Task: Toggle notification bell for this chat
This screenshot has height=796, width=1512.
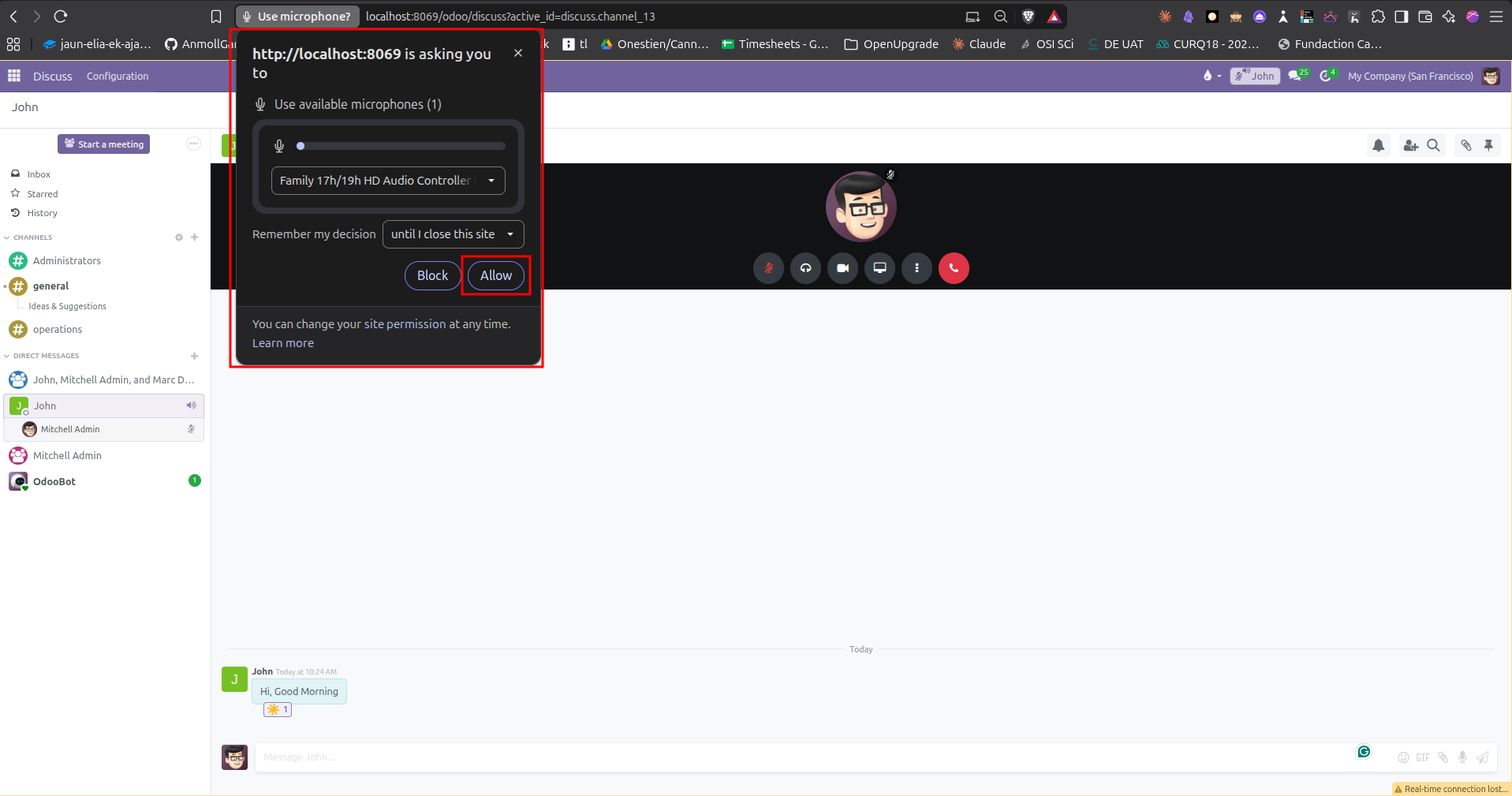Action: point(1378,145)
